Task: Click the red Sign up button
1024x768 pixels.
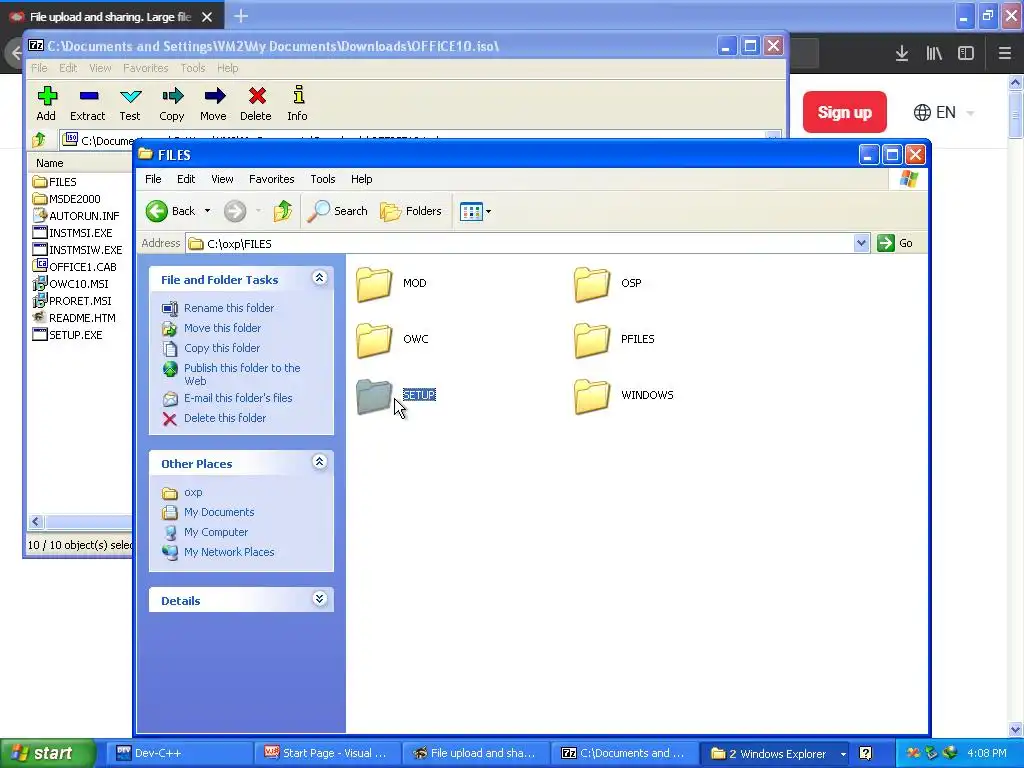Action: 844,112
